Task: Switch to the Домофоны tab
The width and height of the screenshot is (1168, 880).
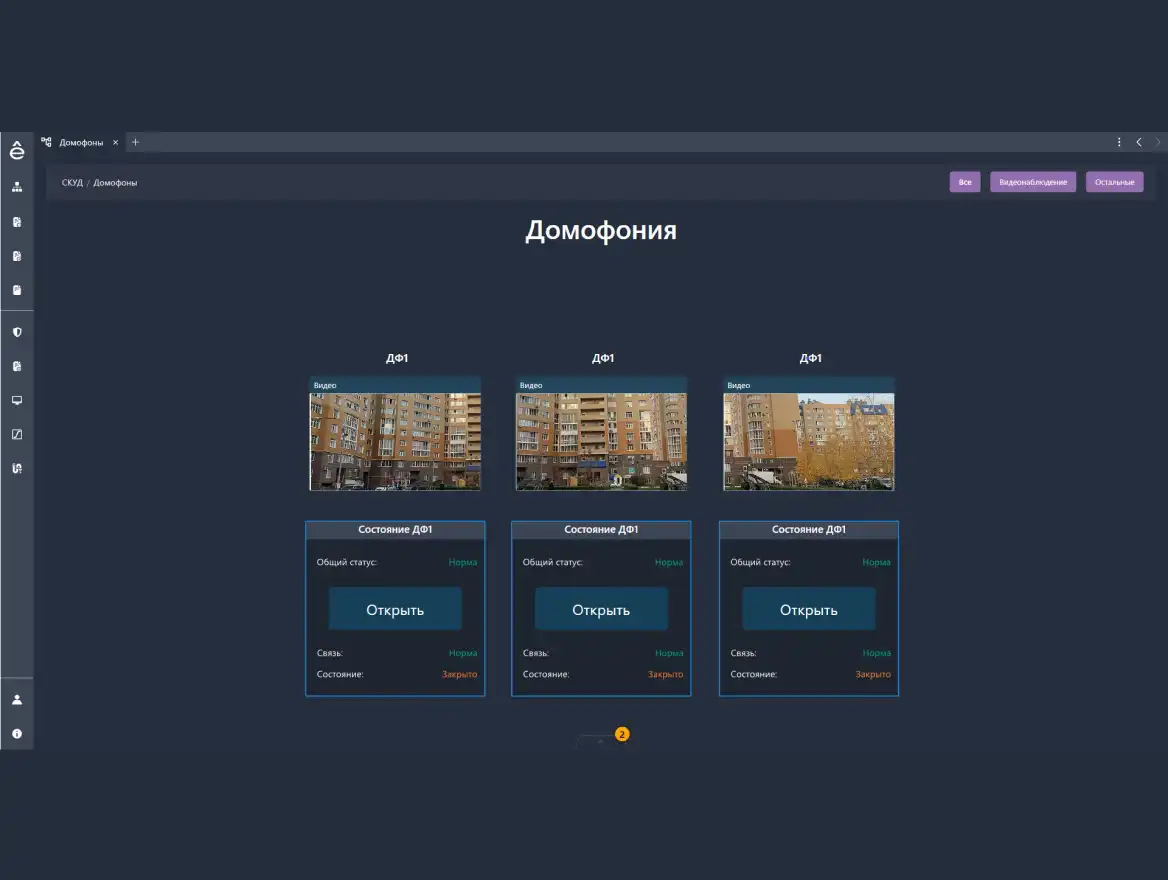Action: point(80,142)
